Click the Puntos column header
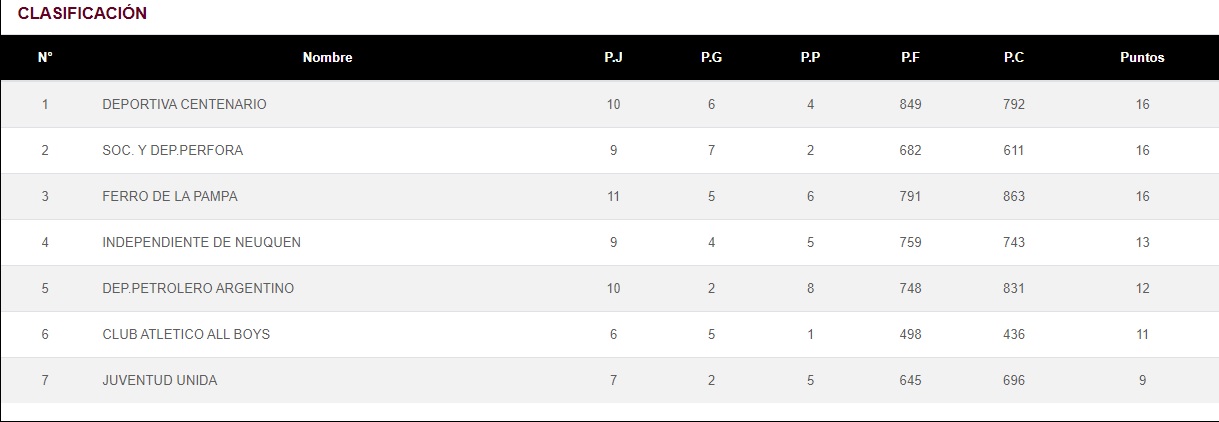 (x=1142, y=58)
